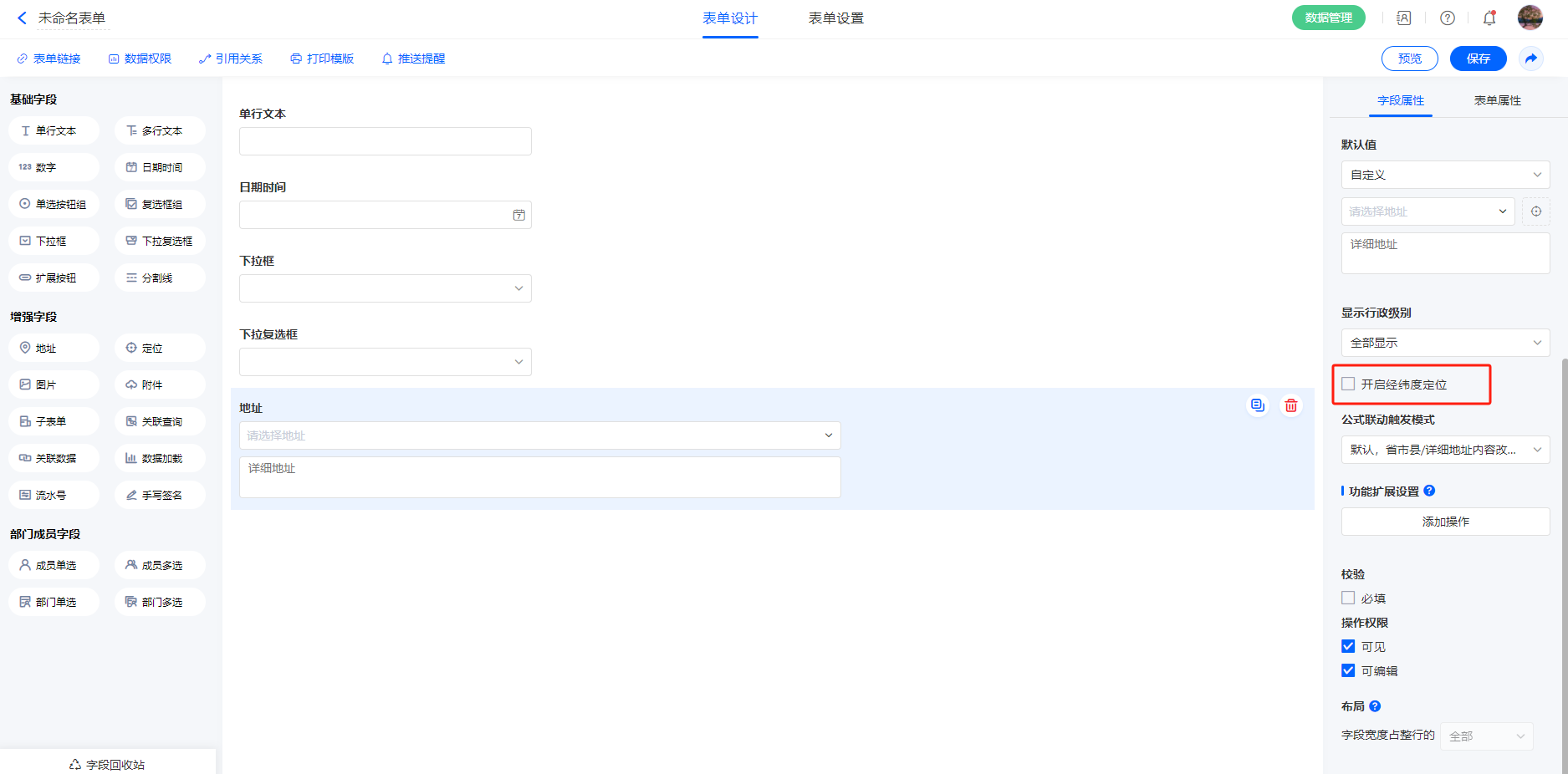Screen dimensions: 1568x774
Task: Click the red delete icon on address field
Action: 1291,405
